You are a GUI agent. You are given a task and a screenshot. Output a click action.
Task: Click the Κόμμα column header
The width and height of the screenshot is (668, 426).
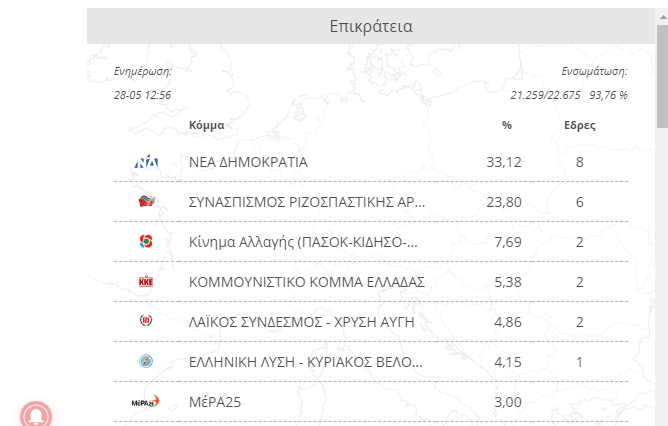[x=206, y=126]
